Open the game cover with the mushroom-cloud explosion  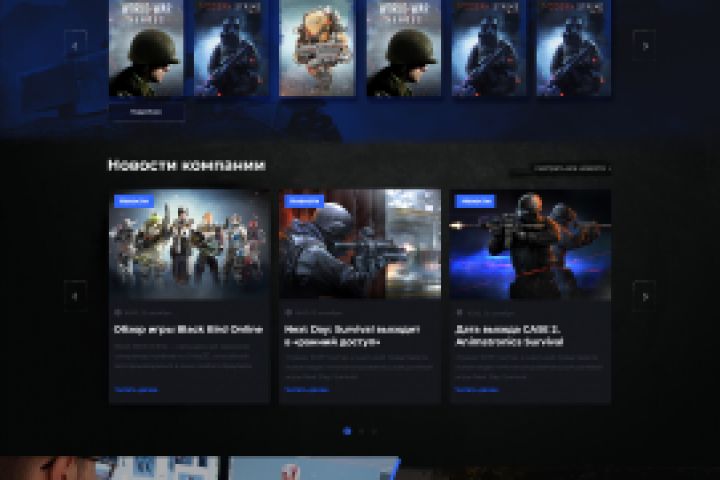click(x=317, y=47)
